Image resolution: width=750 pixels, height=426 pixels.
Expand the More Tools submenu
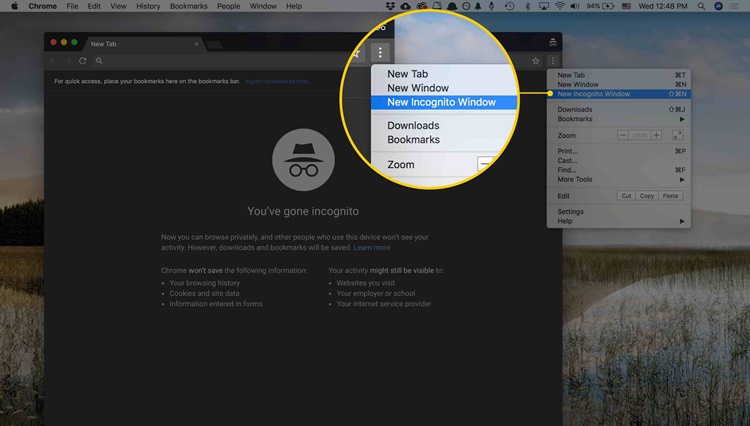[618, 179]
